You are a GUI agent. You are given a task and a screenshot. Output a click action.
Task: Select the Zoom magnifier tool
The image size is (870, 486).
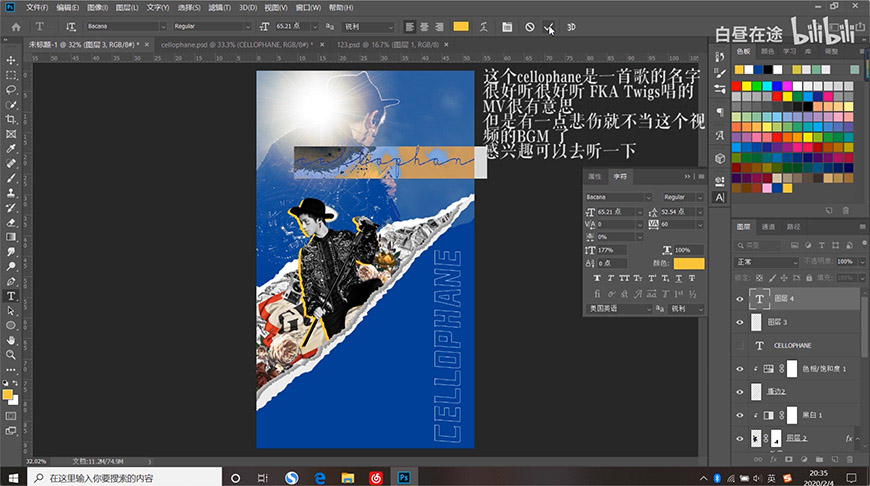(x=11, y=355)
